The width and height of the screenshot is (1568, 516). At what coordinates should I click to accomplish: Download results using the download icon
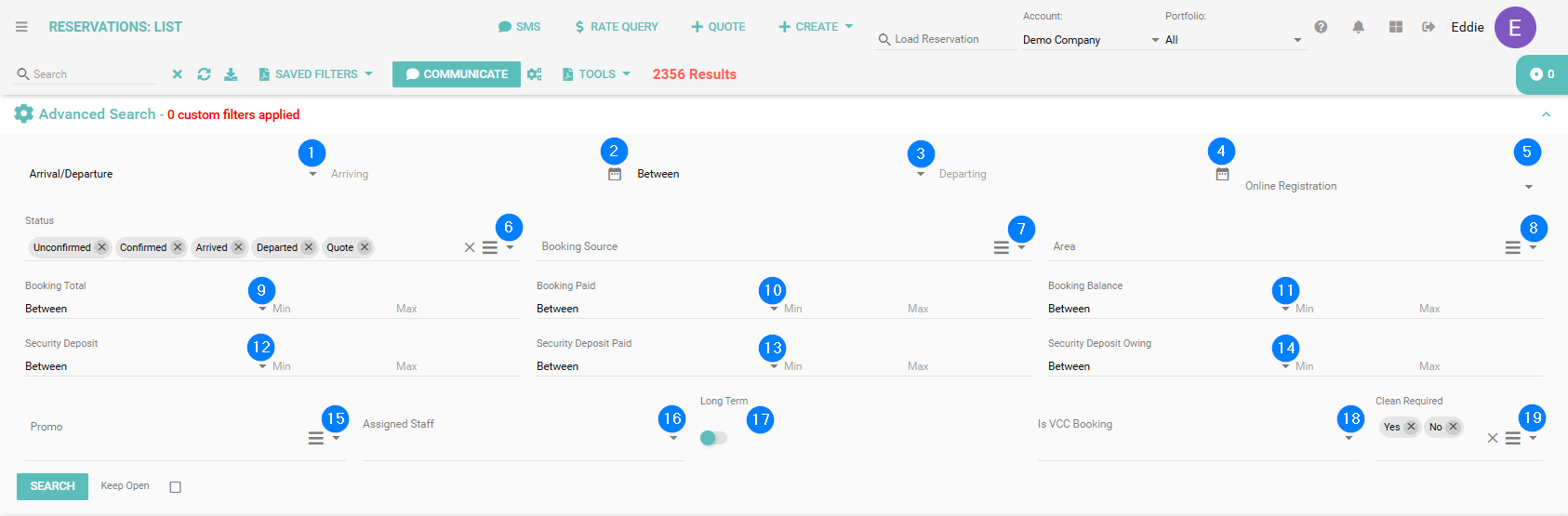(x=231, y=74)
